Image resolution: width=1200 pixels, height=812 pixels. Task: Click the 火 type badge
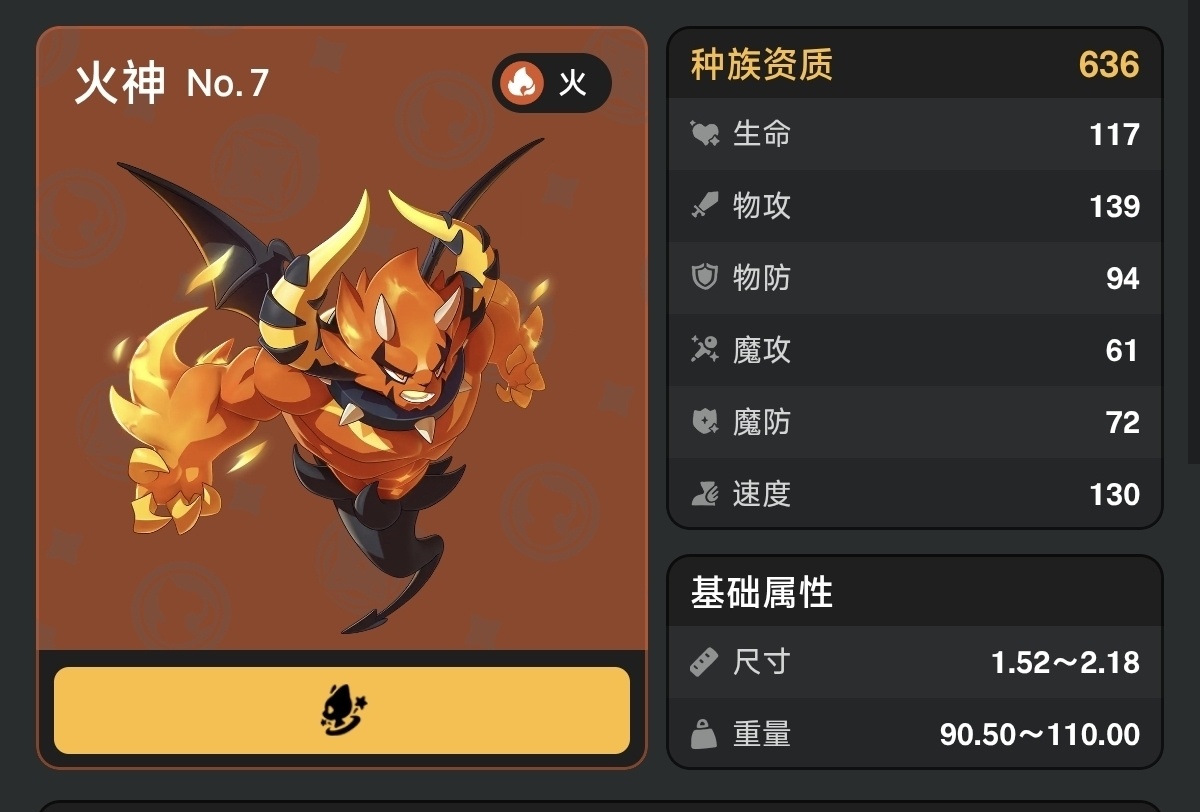click(x=551, y=83)
